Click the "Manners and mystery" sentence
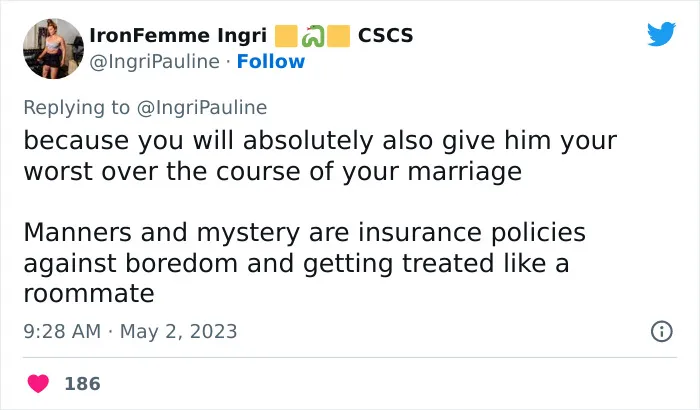This screenshot has height=410, width=700. 304,263
